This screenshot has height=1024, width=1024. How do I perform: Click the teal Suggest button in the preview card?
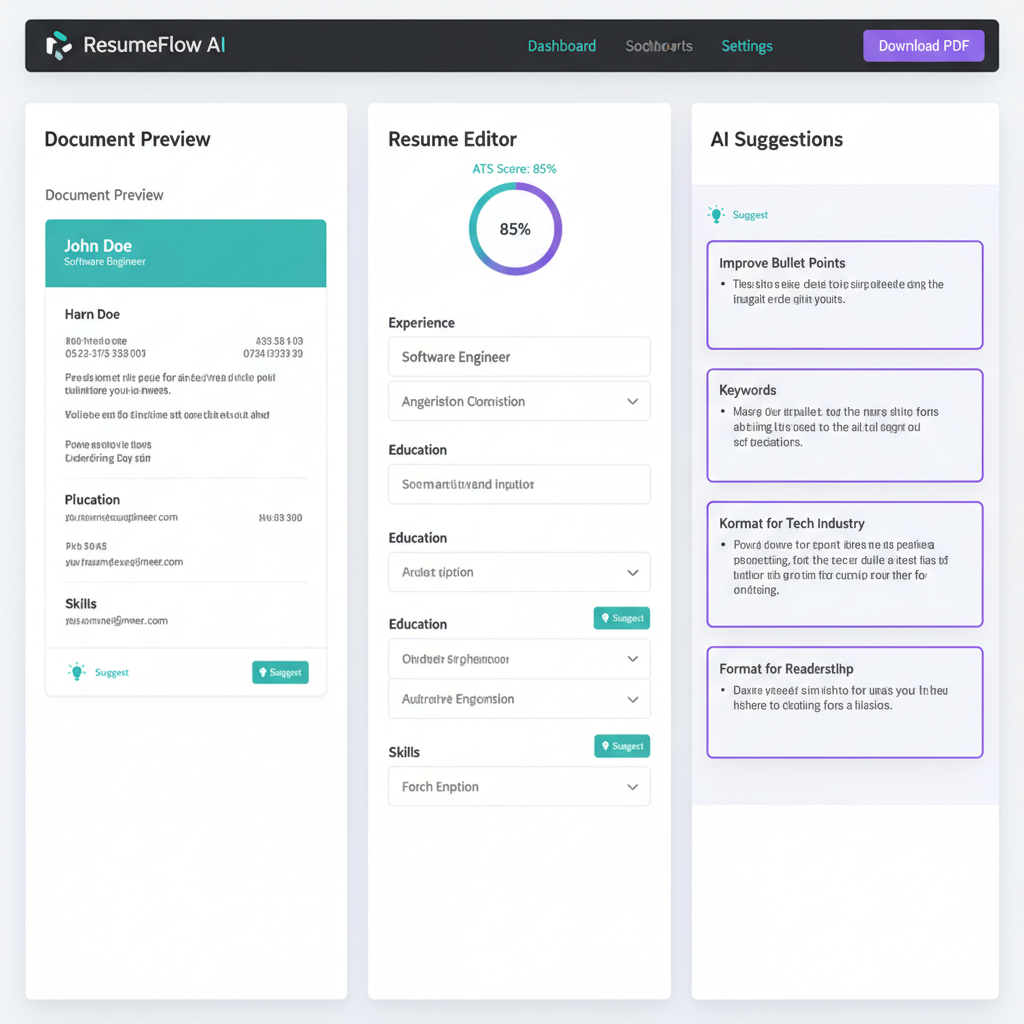click(x=280, y=672)
